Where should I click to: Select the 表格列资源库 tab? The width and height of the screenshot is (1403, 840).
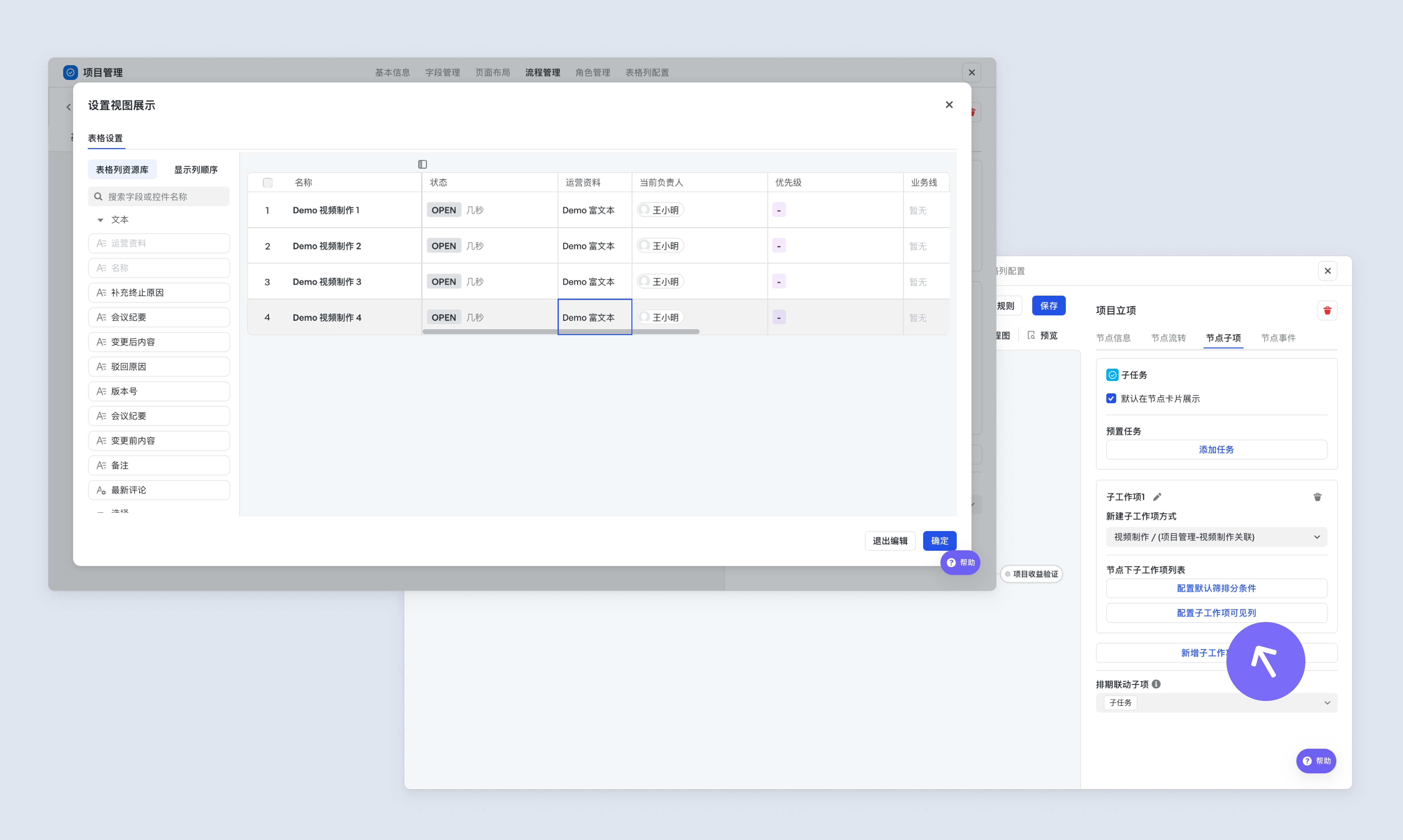tap(122, 169)
